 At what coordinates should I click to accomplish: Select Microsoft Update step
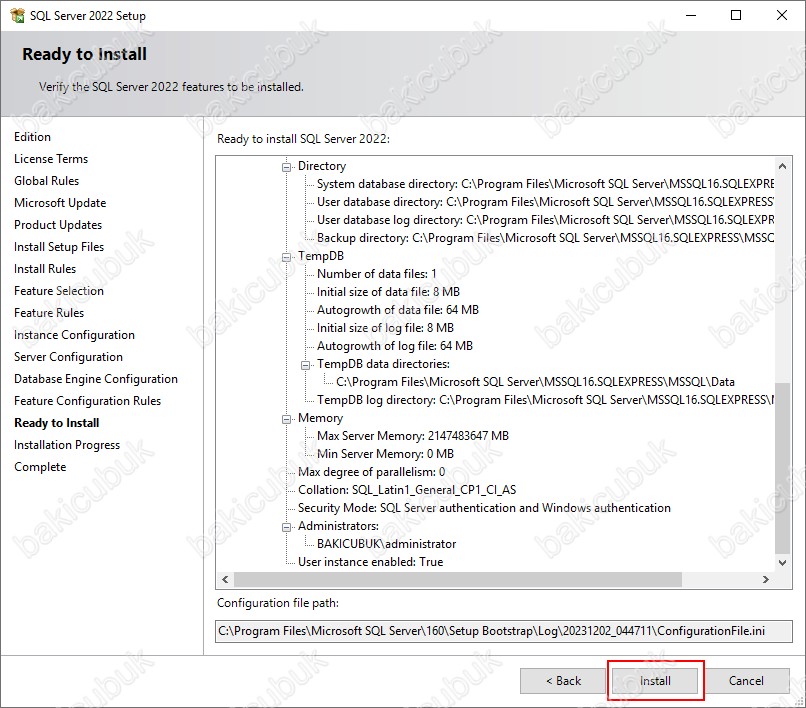pos(60,203)
